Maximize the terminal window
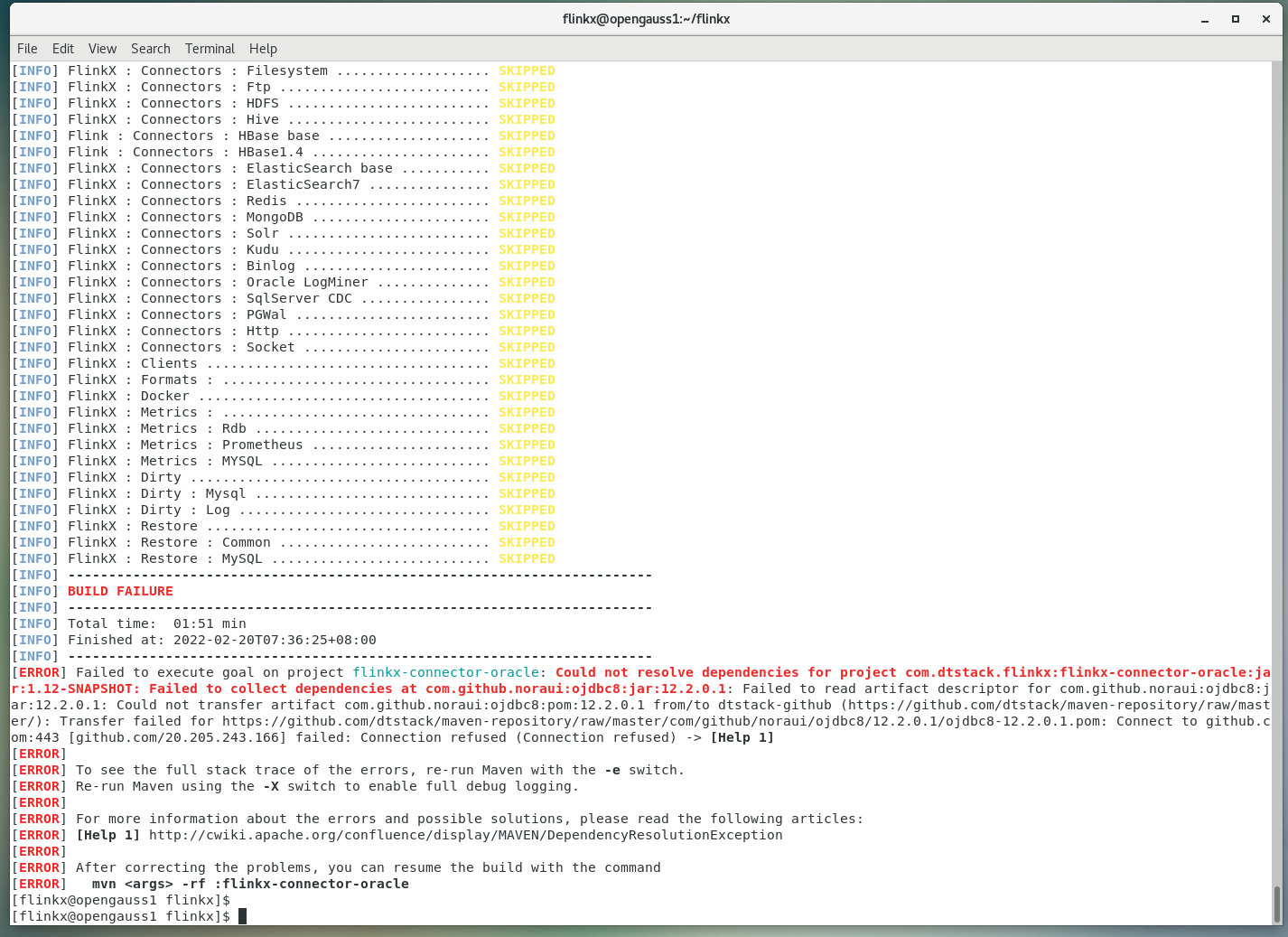The height and width of the screenshot is (937, 1288). (1236, 19)
